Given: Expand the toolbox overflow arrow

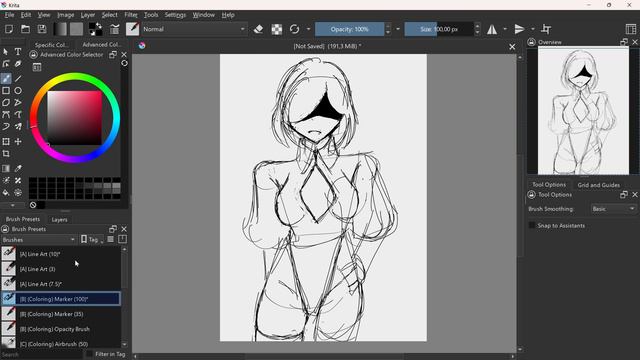Looking at the screenshot, I should pos(13,205).
